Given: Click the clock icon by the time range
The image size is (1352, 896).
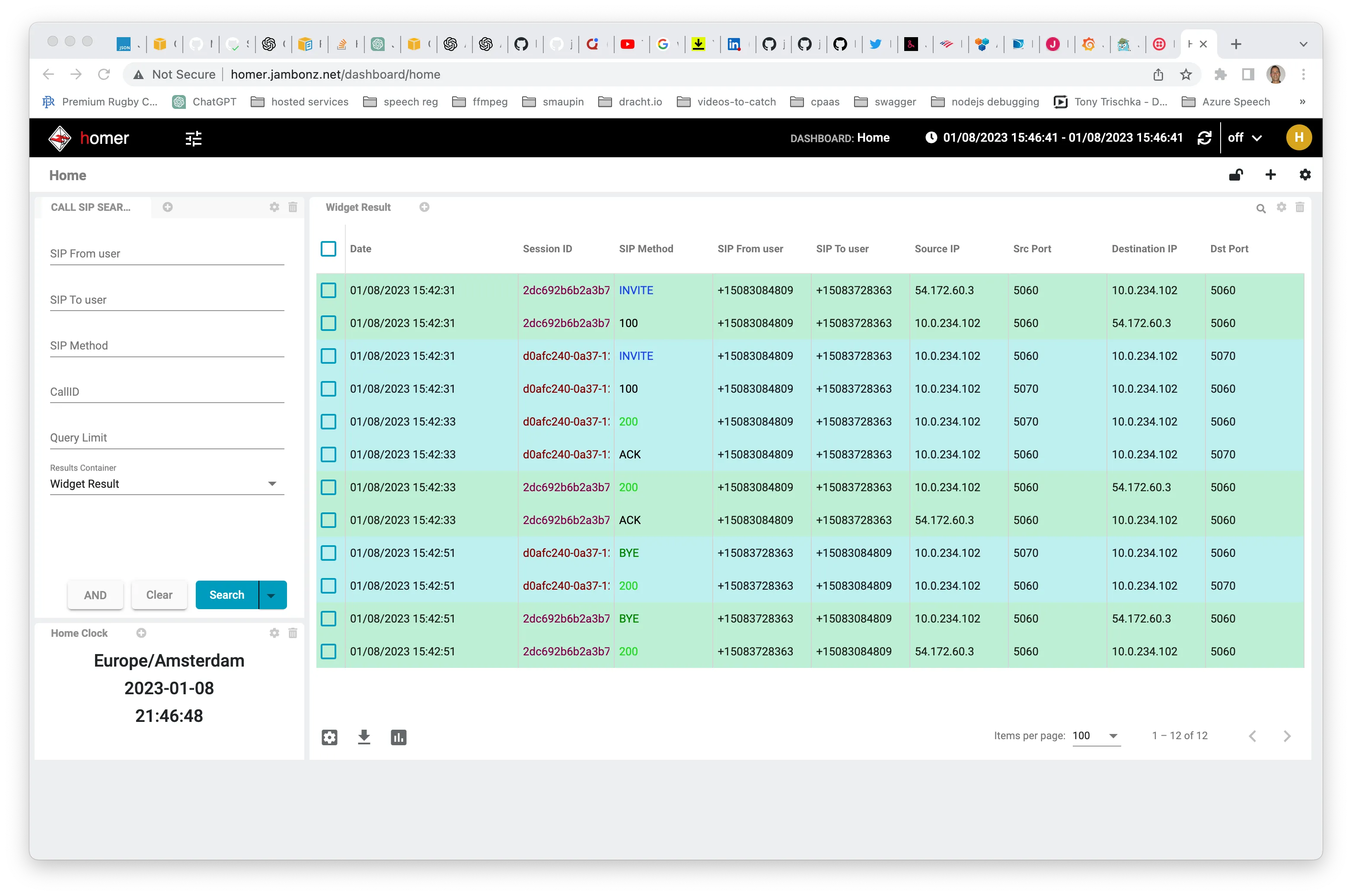Looking at the screenshot, I should [931, 138].
